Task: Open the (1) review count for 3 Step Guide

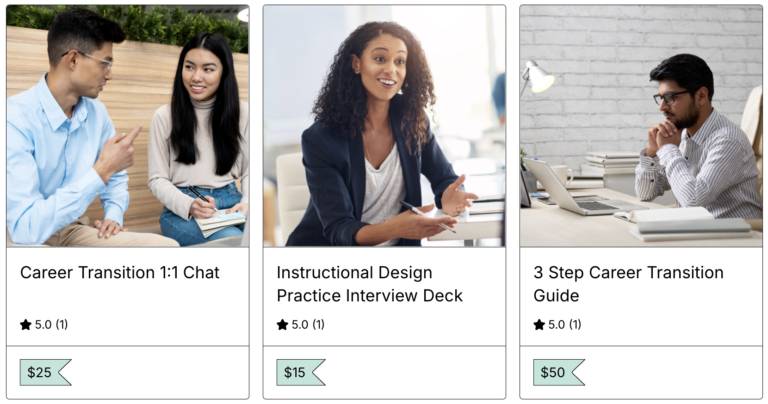Action: [575, 325]
